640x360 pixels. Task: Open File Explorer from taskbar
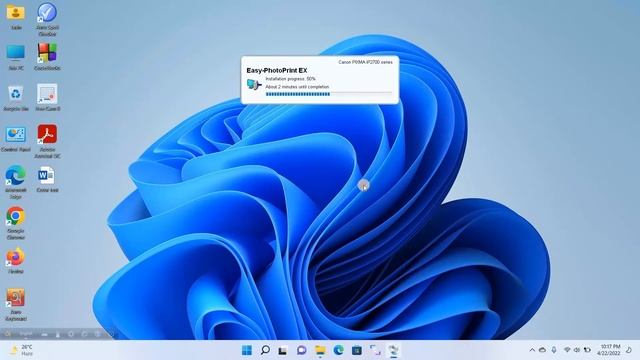(x=320, y=350)
